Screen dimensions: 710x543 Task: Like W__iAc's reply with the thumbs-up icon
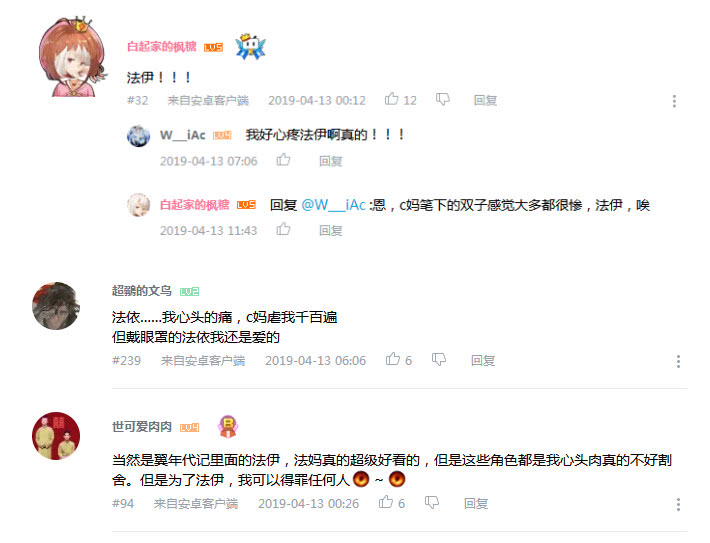tap(283, 159)
